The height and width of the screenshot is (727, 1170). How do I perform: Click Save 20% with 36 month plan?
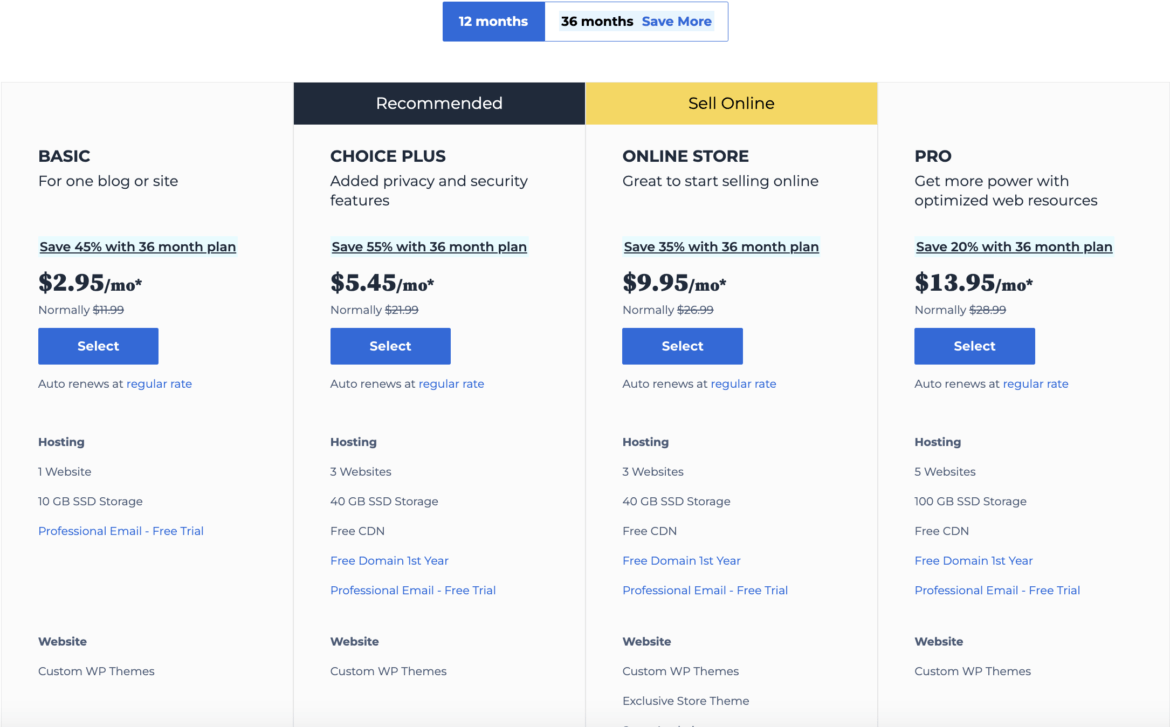click(1014, 247)
